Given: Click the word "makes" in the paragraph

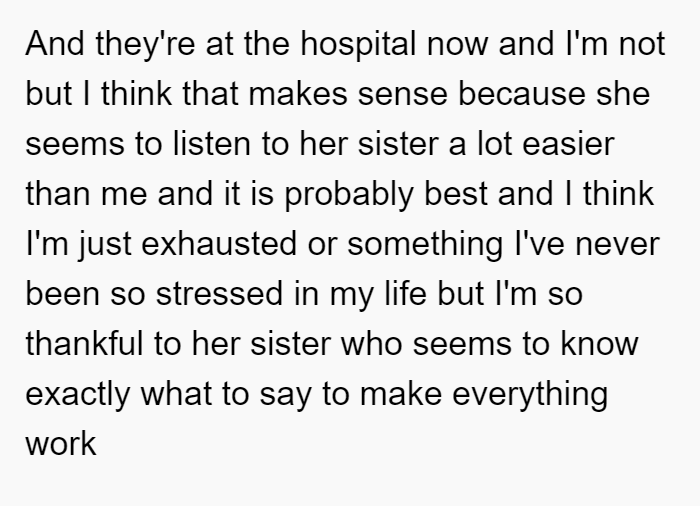Looking at the screenshot, I should (298, 93).
